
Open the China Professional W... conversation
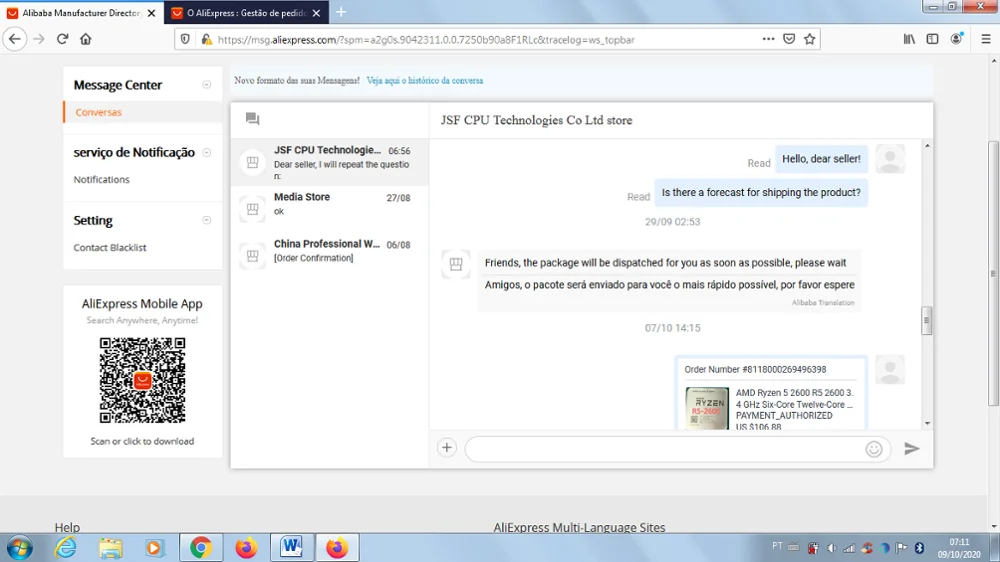[329, 255]
